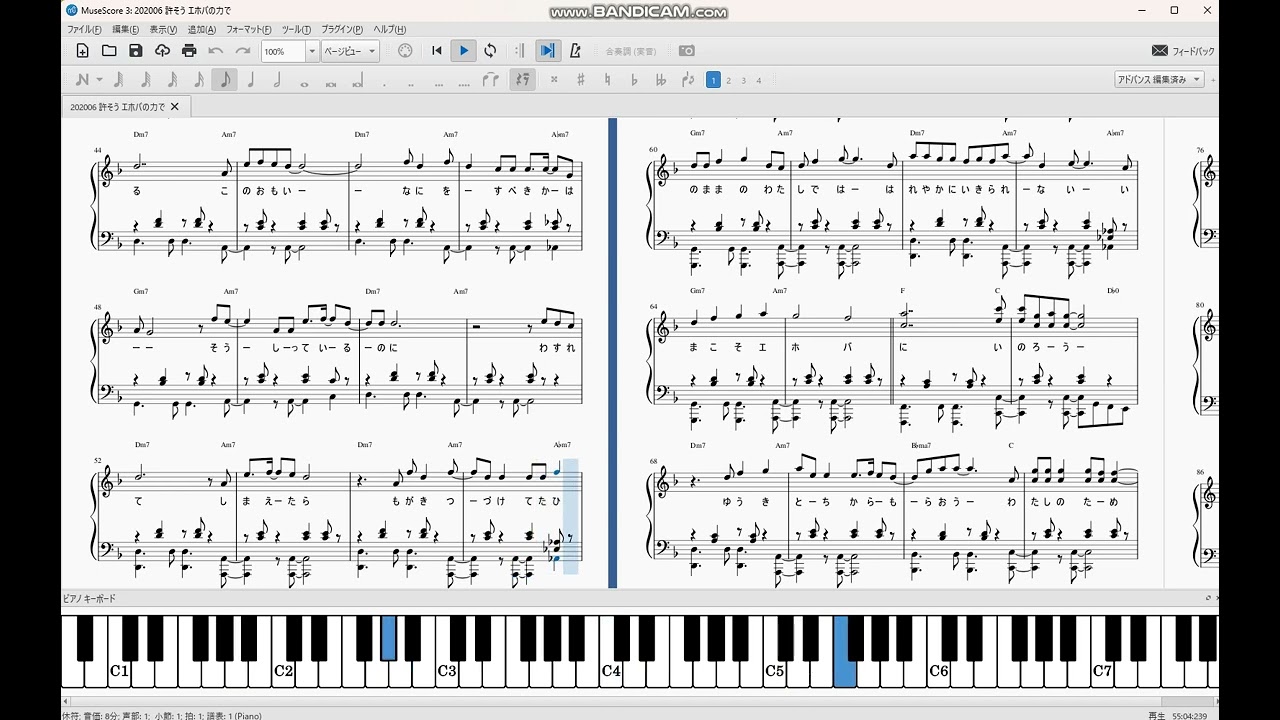Take image capture with camera icon
Screen dimensions: 1280x720
(687, 51)
